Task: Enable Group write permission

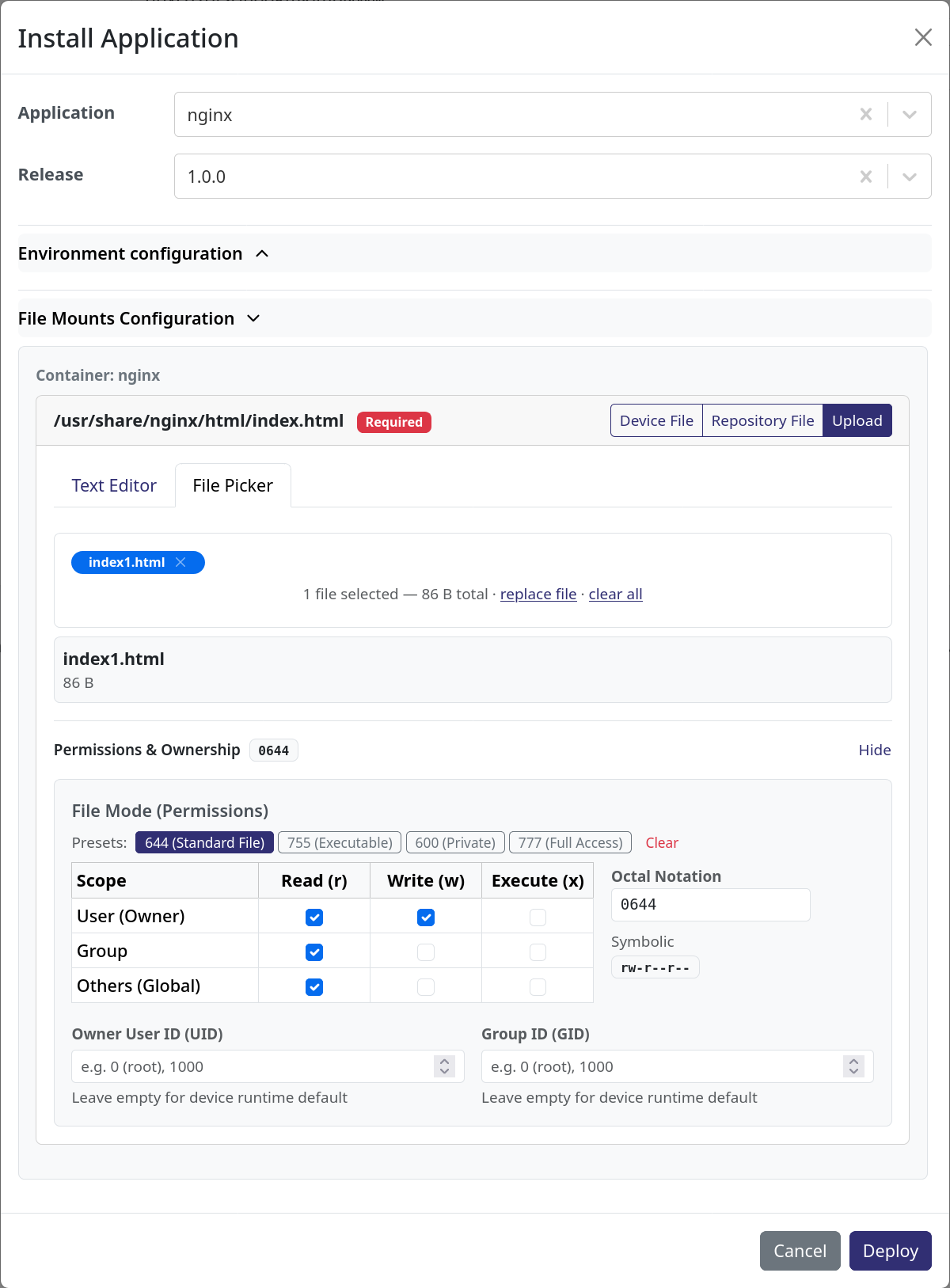Action: coord(426,952)
